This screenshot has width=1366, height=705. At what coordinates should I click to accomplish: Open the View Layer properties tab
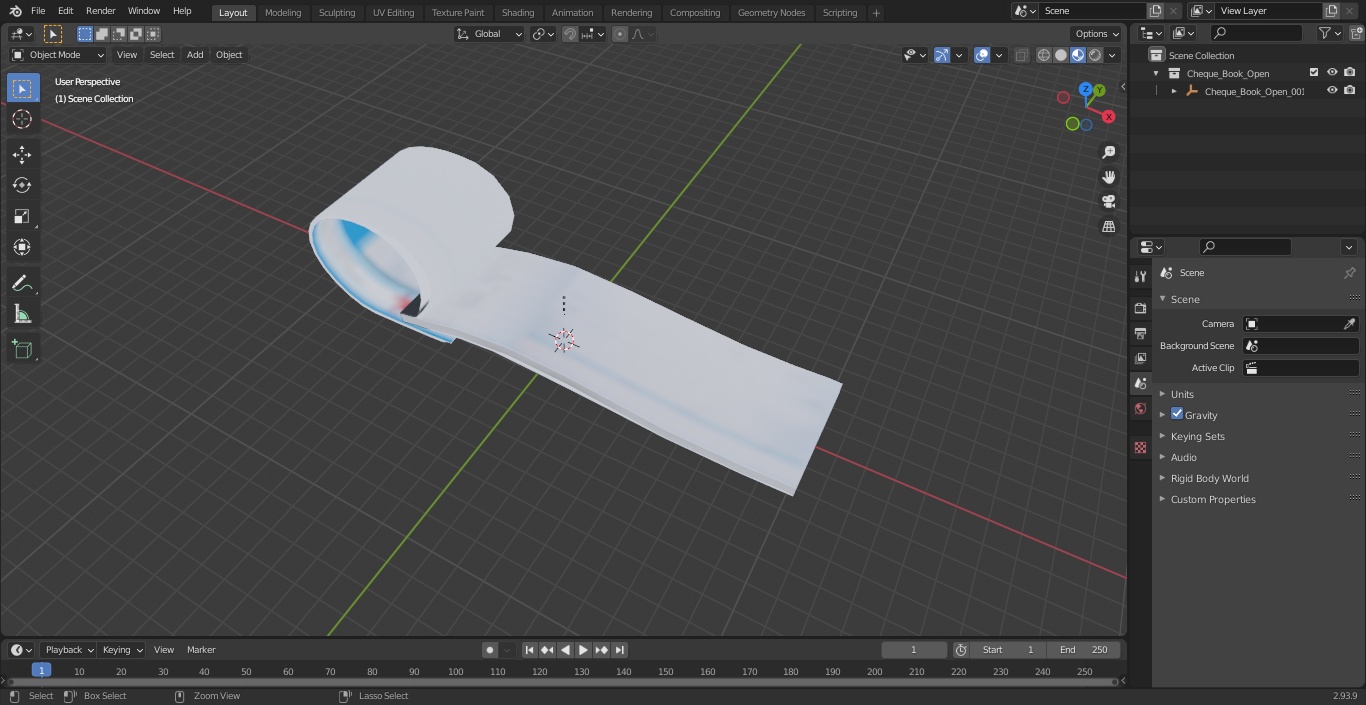1140,358
